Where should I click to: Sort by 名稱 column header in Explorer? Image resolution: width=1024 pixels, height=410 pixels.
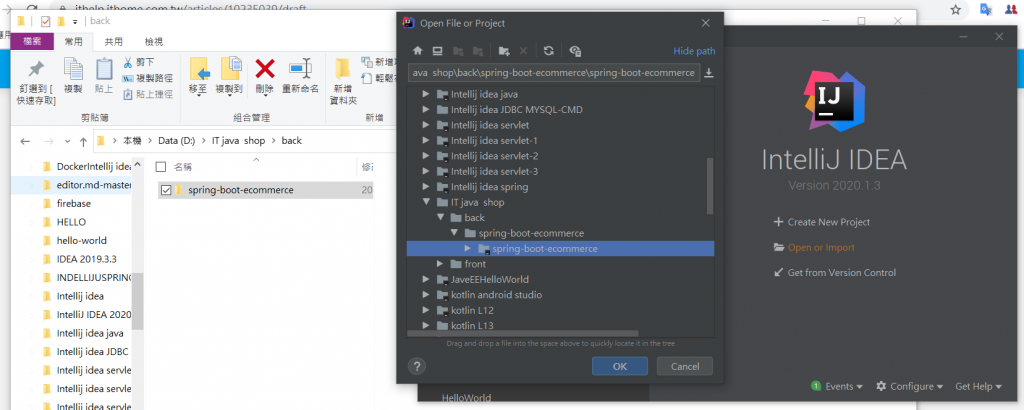(x=183, y=167)
